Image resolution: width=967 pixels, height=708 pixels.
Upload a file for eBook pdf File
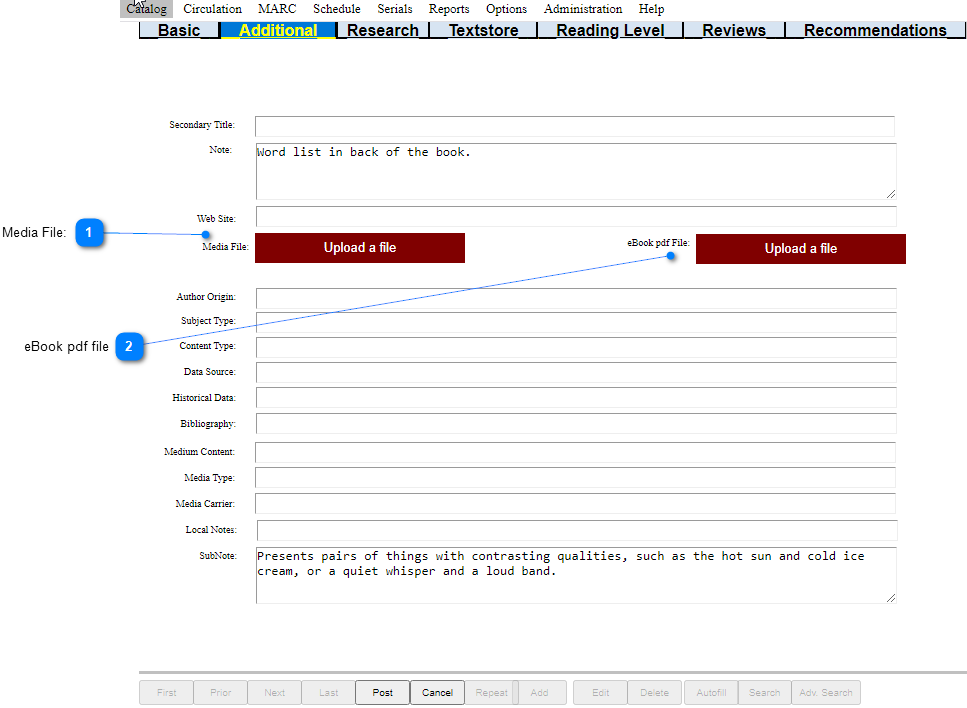800,249
